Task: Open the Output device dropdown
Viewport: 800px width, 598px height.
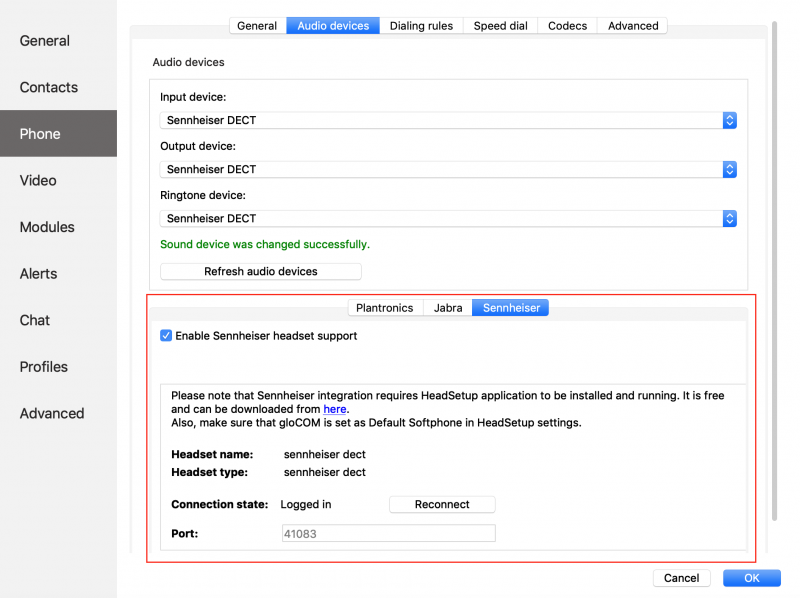Action: [x=448, y=169]
